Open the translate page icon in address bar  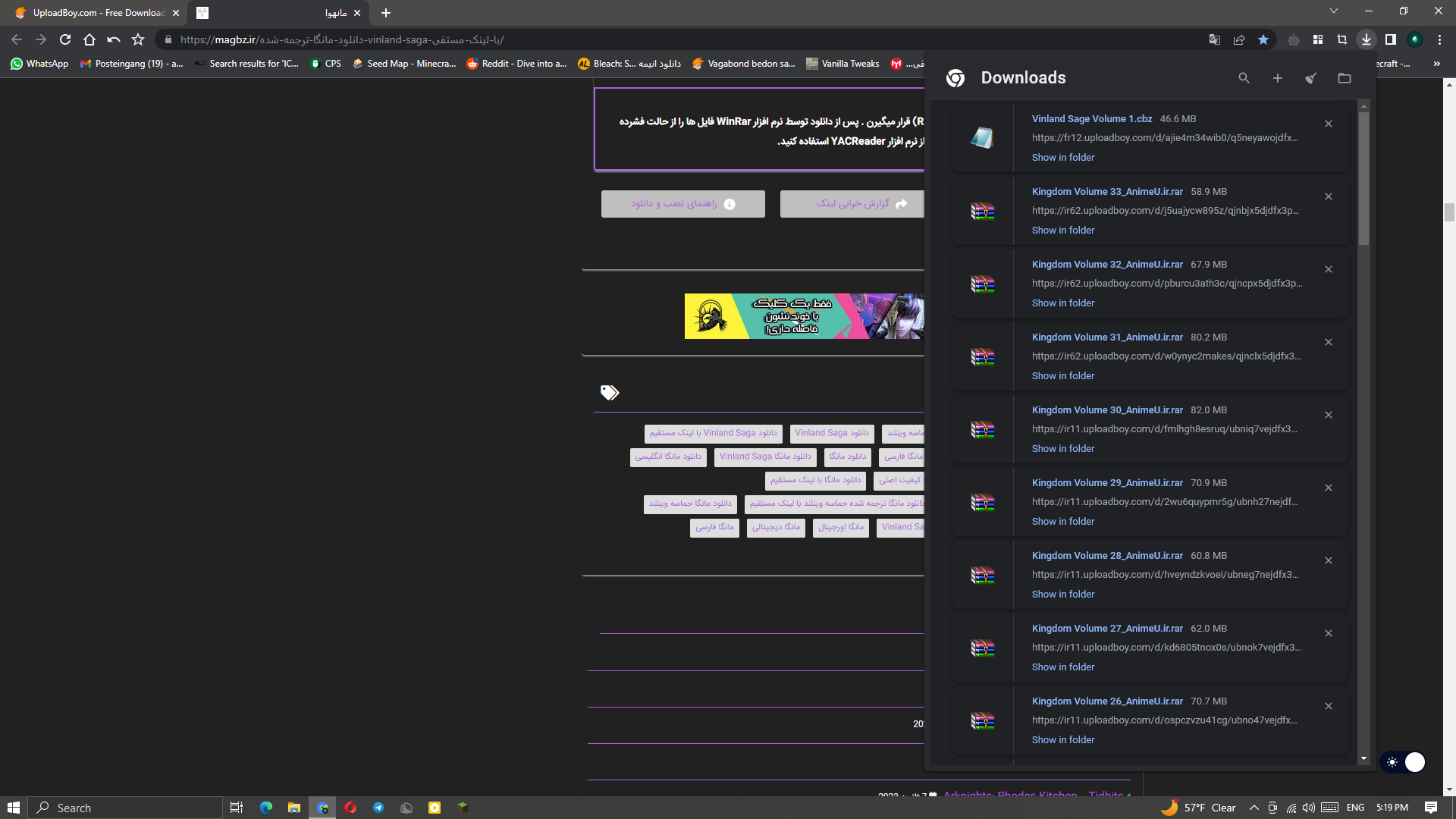[1214, 39]
